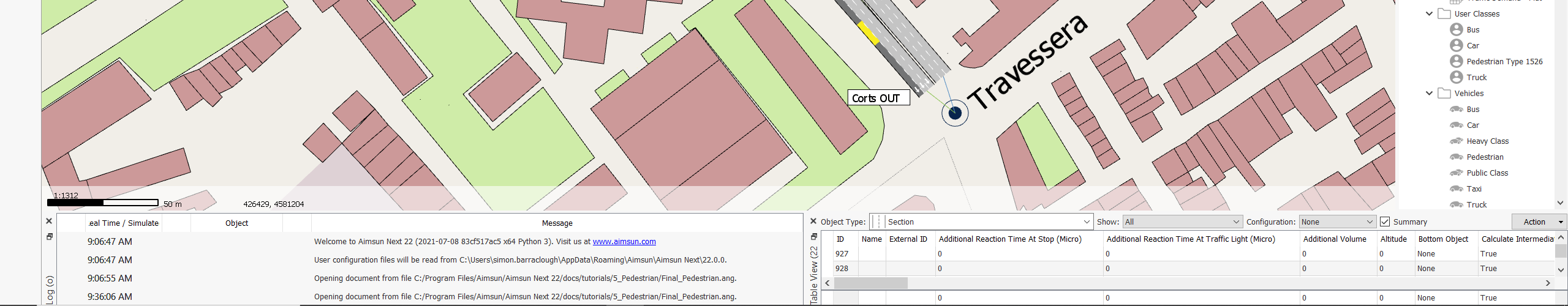Open the Show filter dropdown
Image resolution: width=1568 pixels, height=306 pixels.
click(1182, 222)
